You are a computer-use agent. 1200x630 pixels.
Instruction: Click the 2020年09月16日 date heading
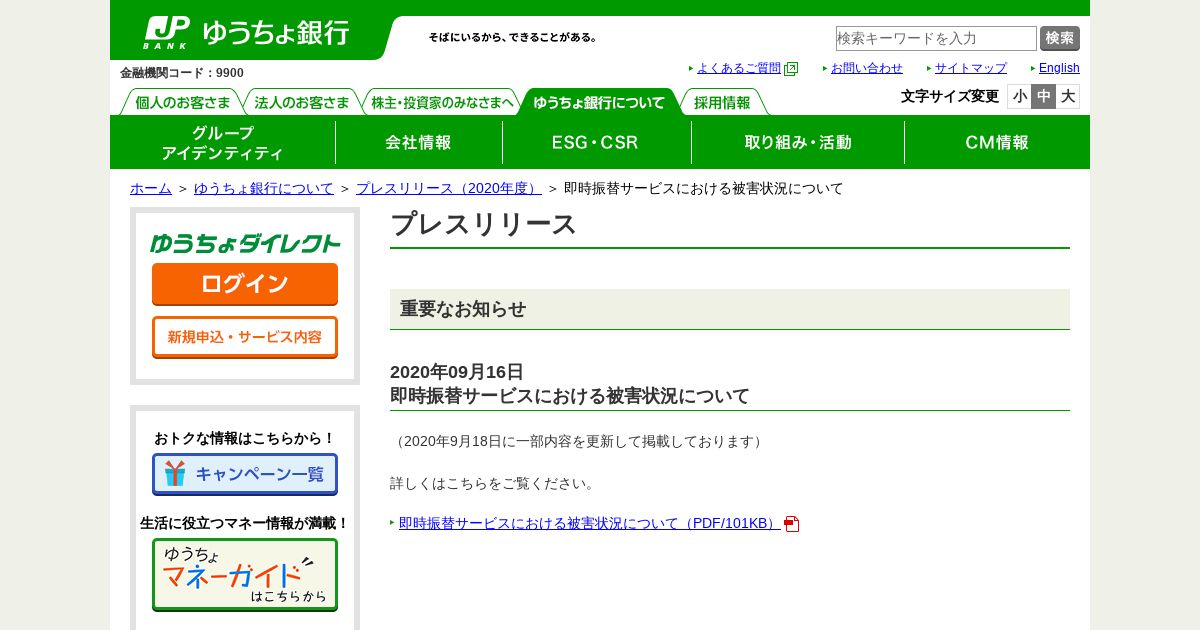(457, 372)
